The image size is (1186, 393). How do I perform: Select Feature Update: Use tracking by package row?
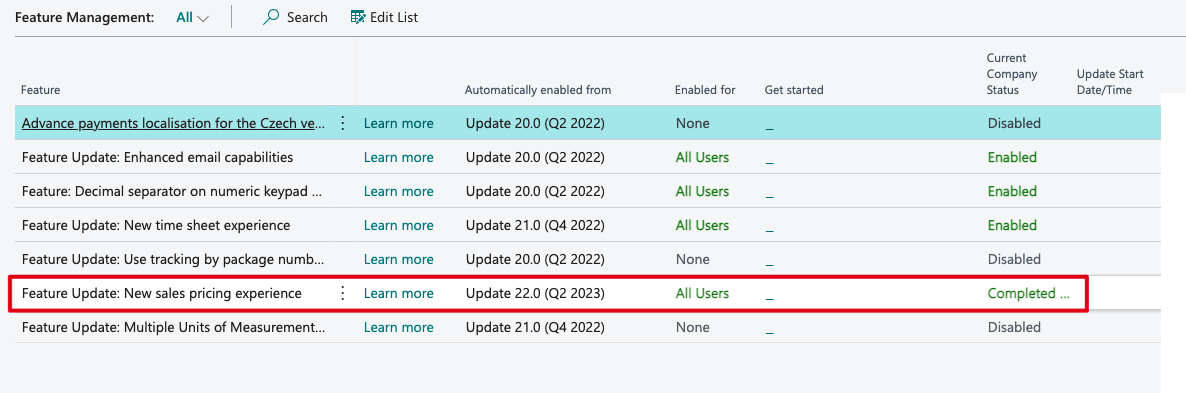tap(173, 259)
